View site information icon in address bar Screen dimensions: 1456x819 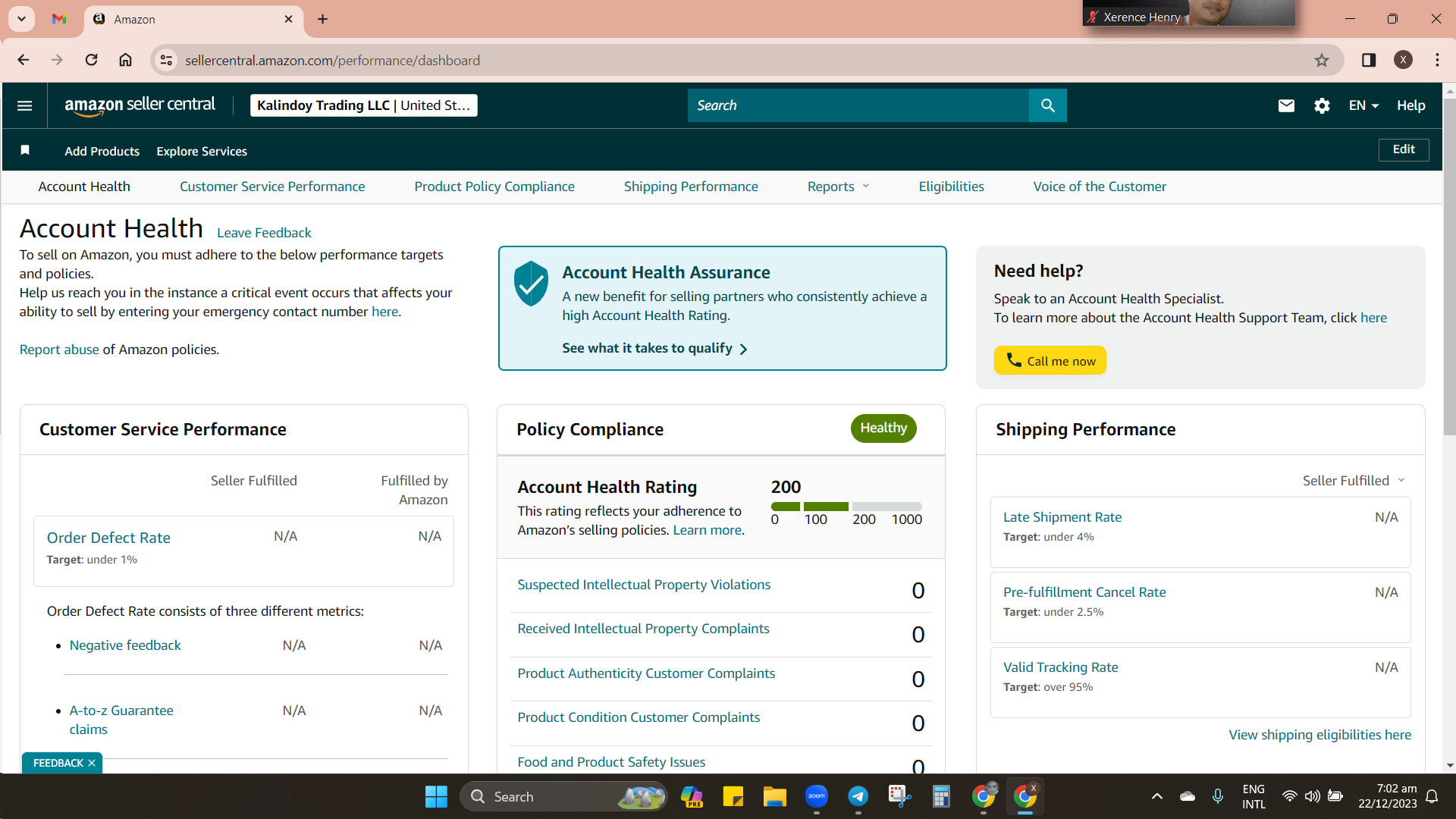click(x=166, y=60)
